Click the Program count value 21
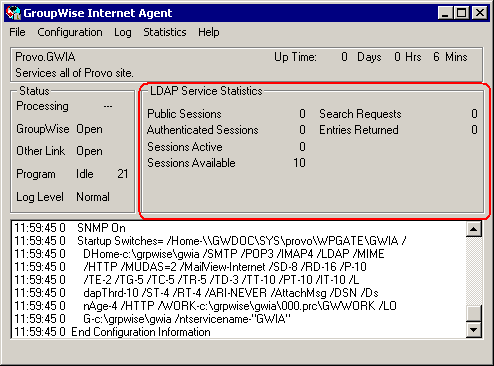 (123, 174)
